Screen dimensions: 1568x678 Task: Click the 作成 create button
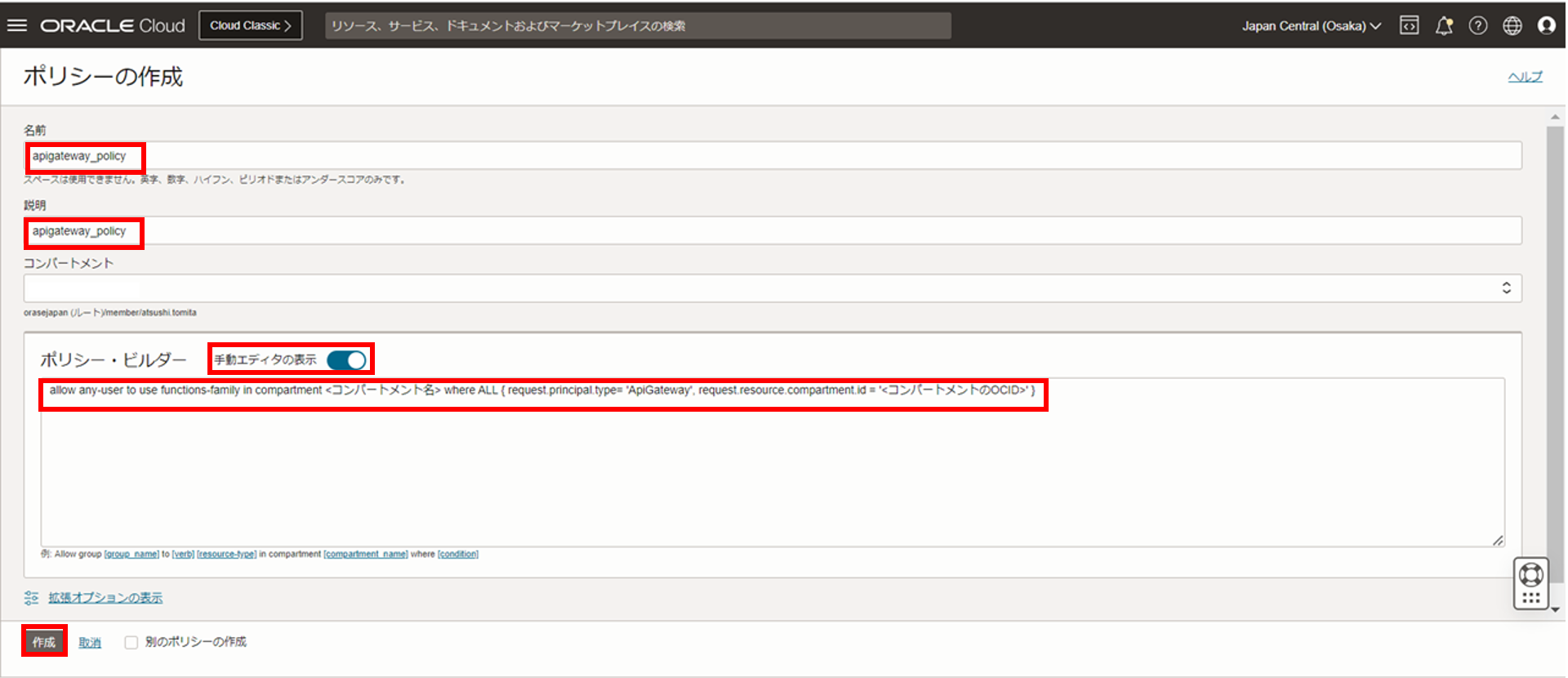click(44, 642)
